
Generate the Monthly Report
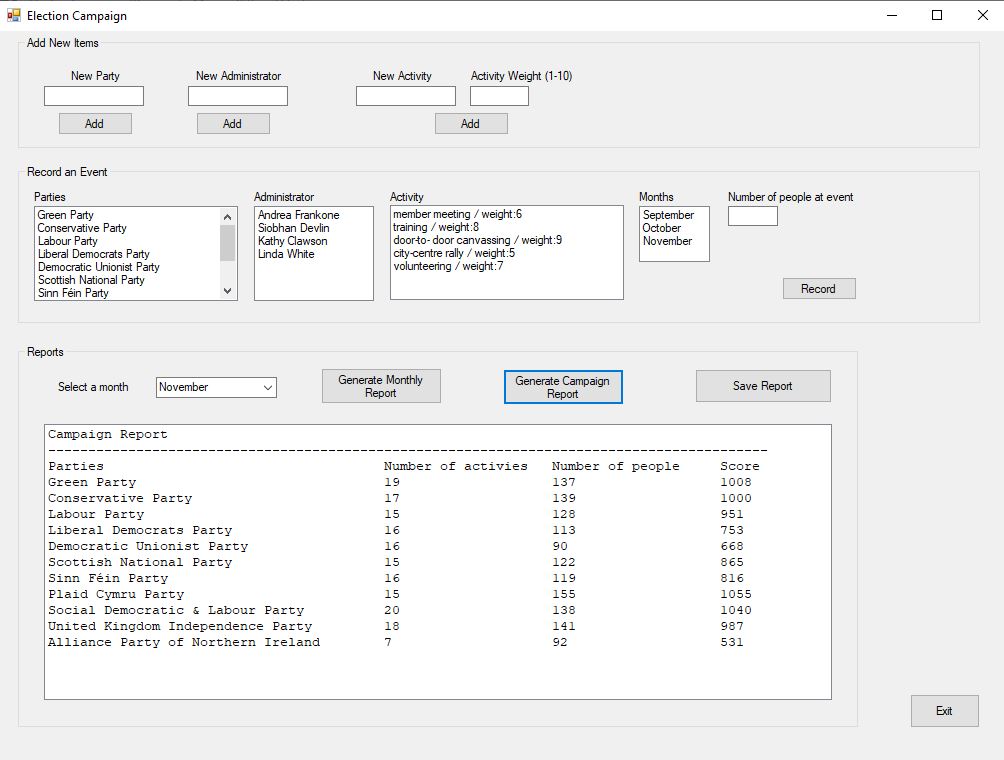381,386
